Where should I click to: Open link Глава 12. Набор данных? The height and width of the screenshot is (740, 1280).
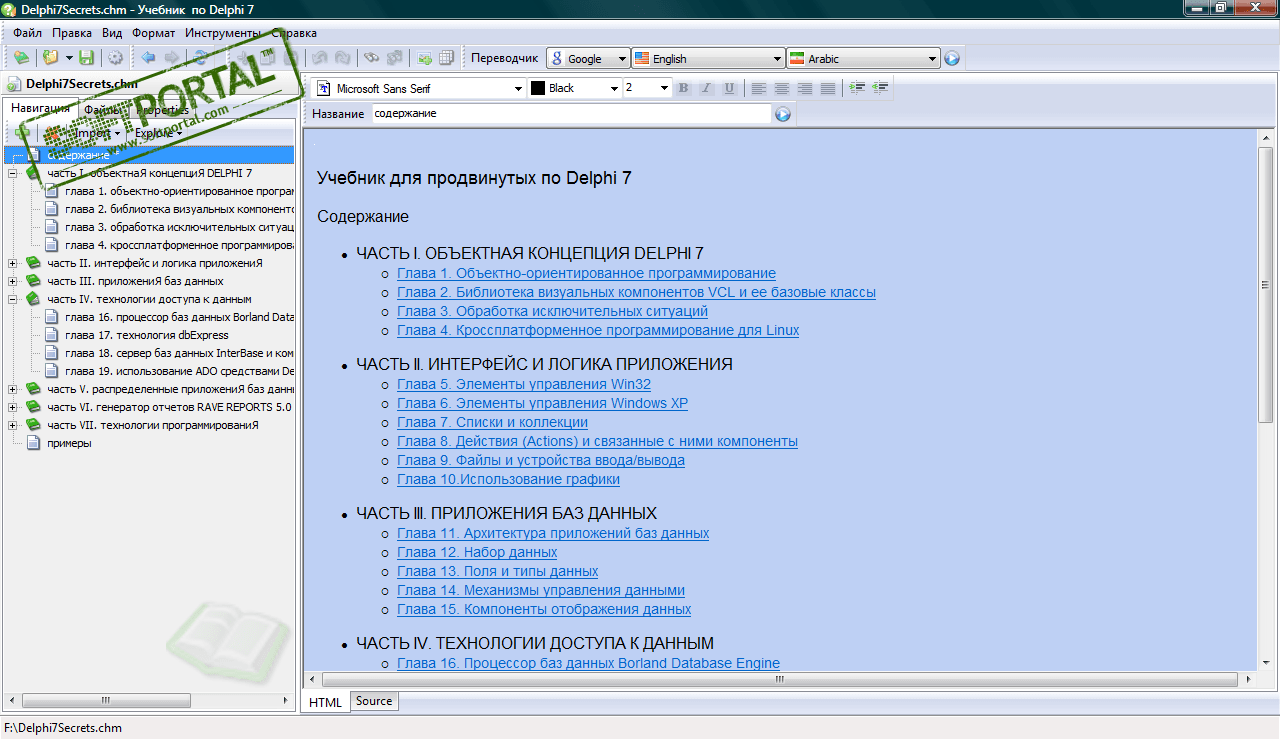coord(477,553)
